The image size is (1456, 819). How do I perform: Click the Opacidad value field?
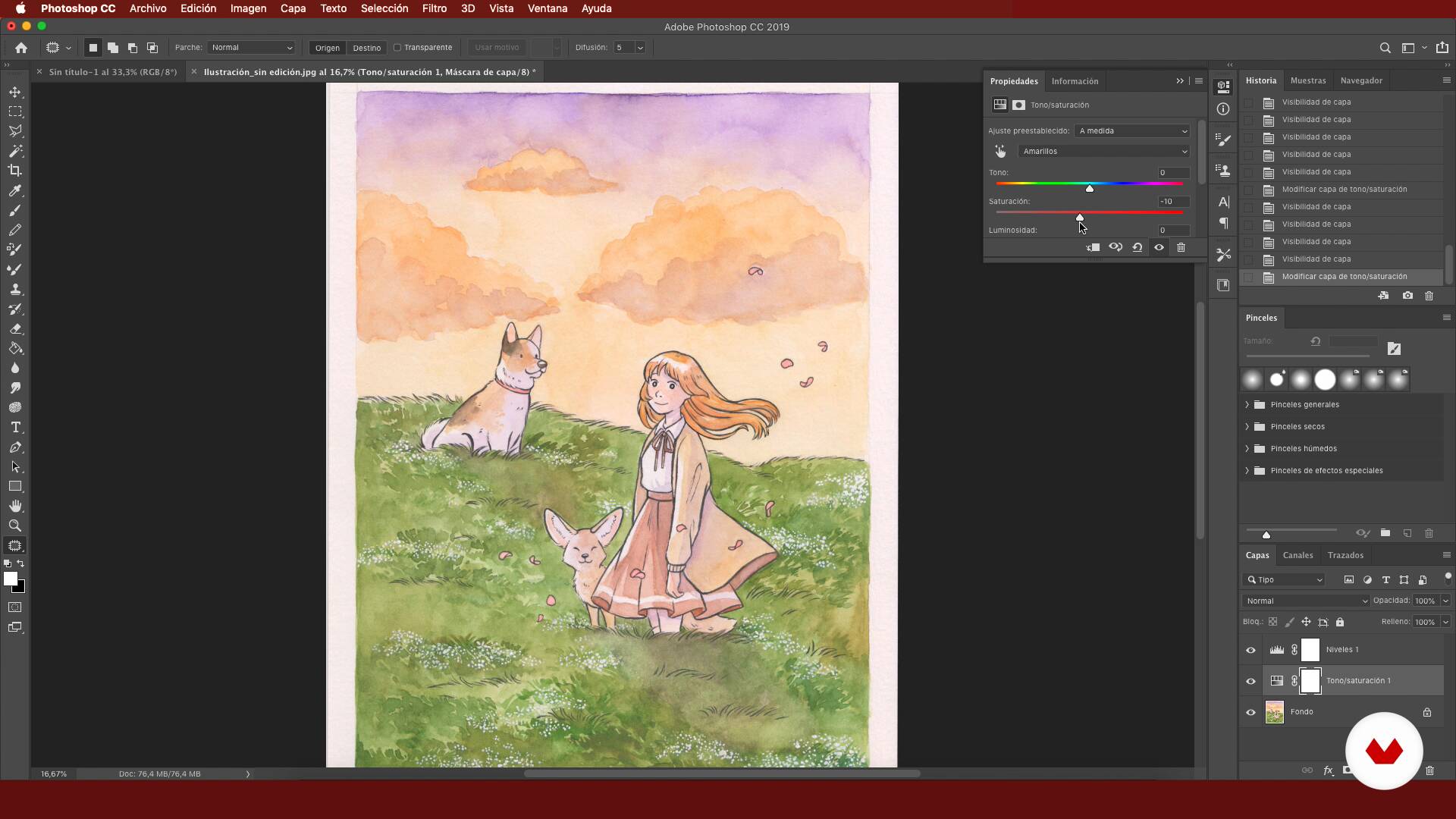(x=1426, y=601)
